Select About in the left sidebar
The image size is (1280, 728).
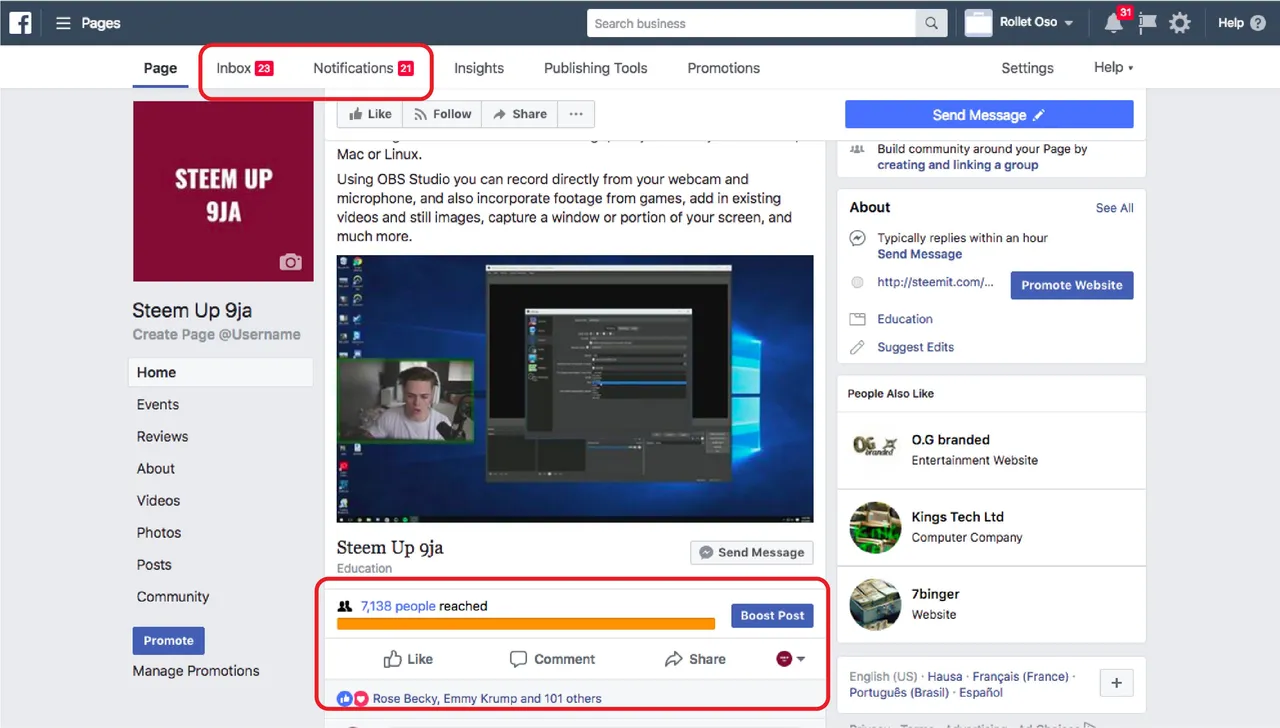[156, 468]
